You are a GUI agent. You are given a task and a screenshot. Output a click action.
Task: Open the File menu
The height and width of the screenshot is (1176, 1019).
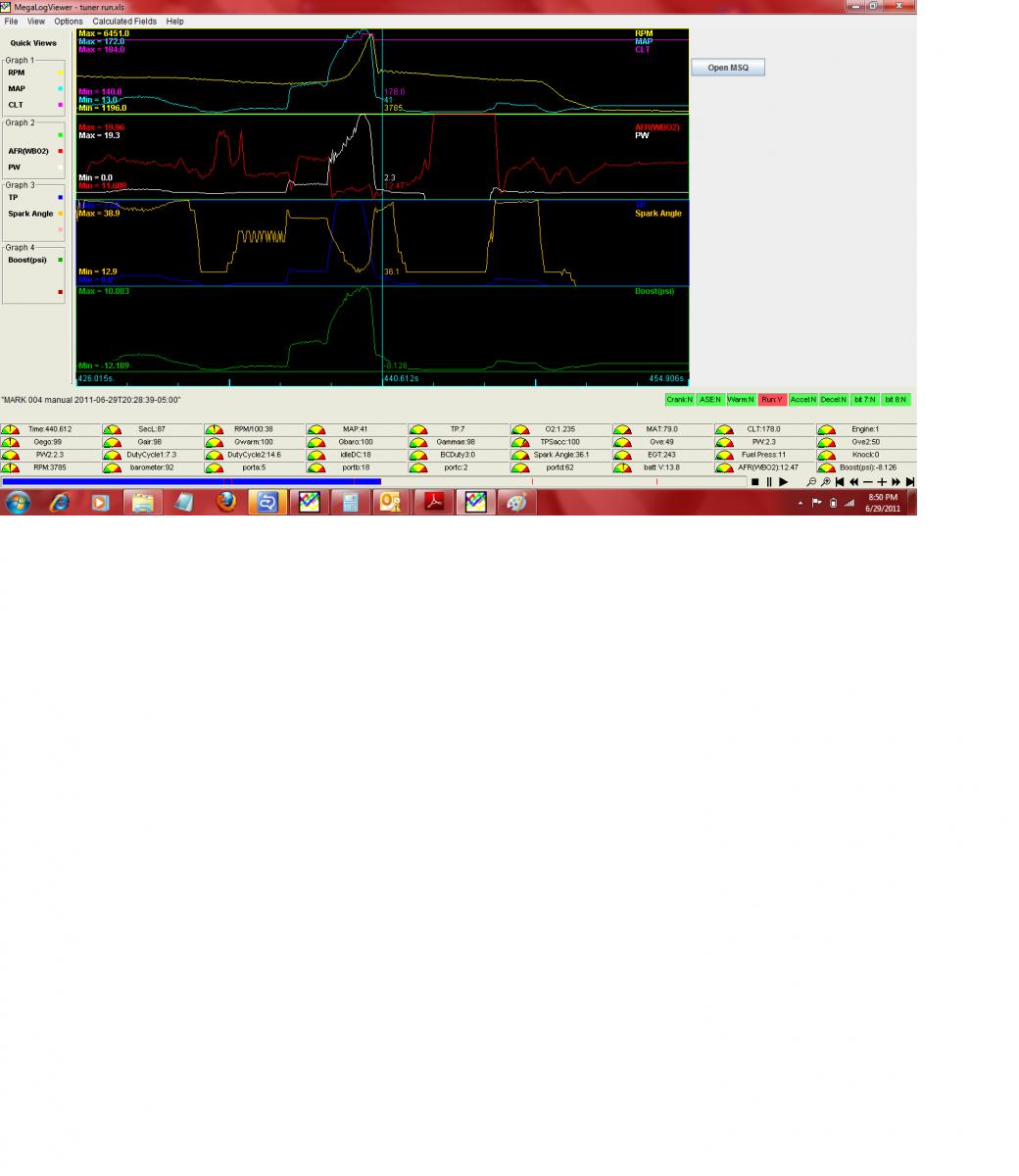[12, 21]
